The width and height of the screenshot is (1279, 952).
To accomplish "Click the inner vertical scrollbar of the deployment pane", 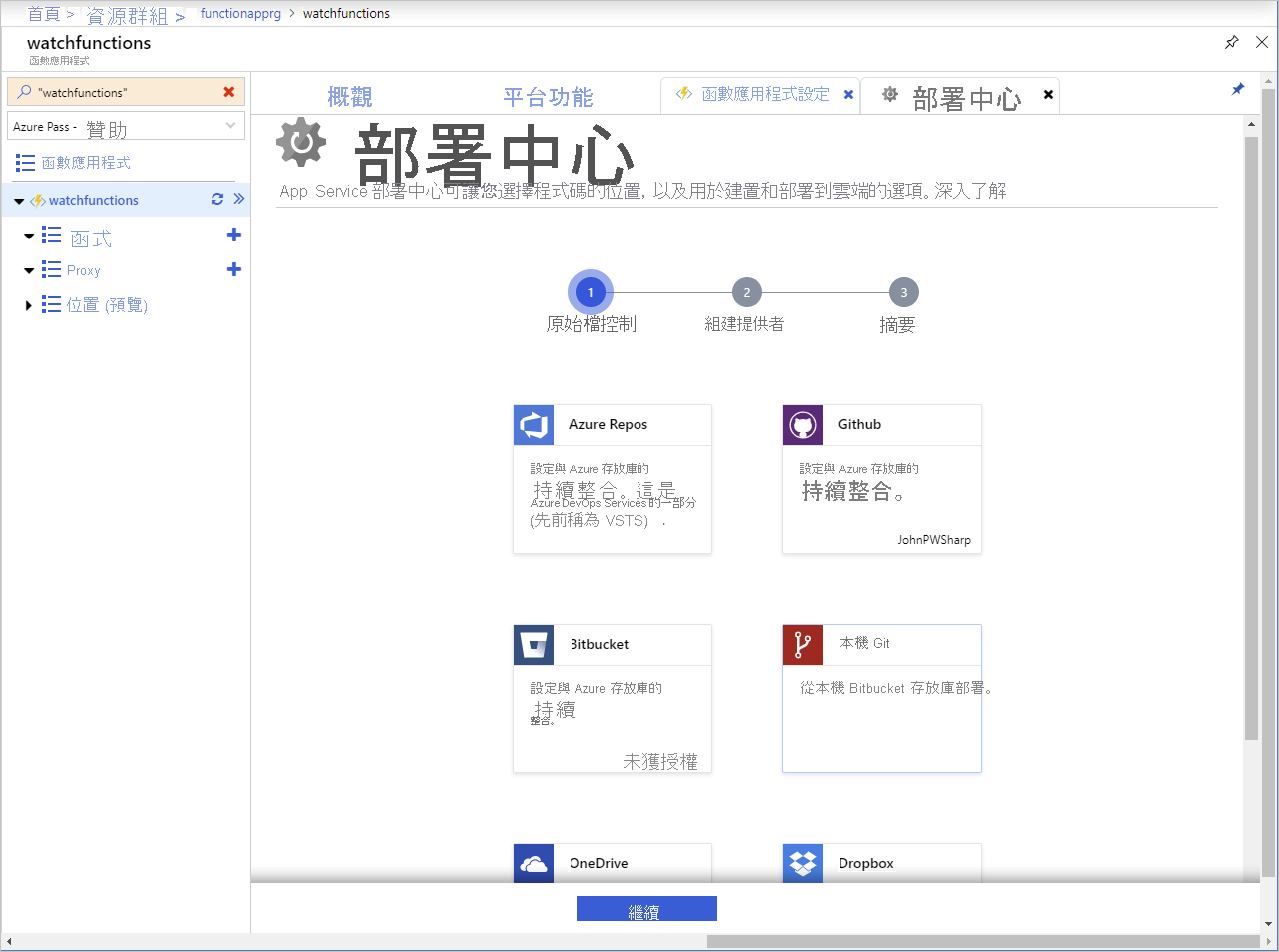I will point(1251,437).
